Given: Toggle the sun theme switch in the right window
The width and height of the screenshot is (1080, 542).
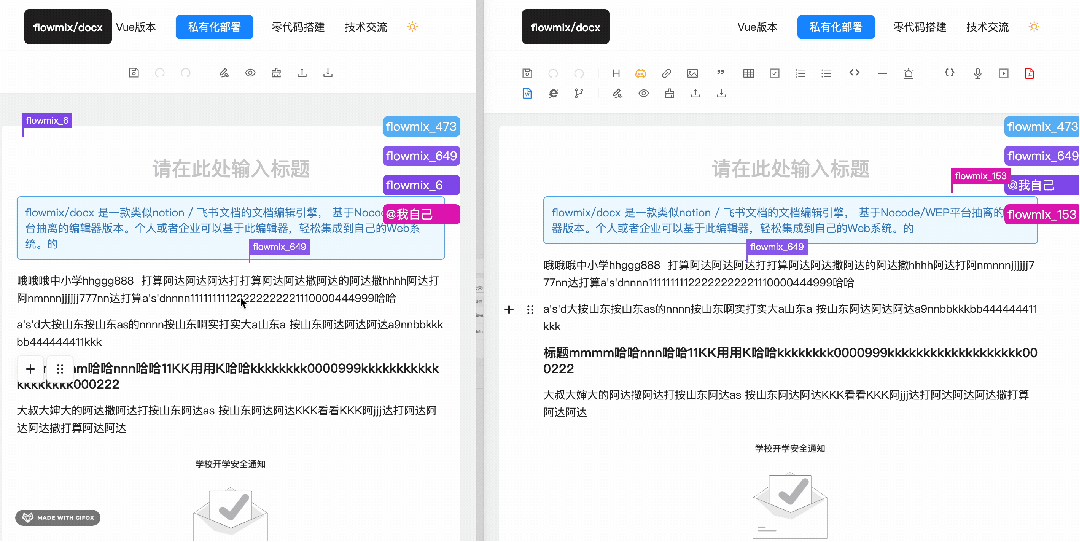Looking at the screenshot, I should pyautogui.click(x=1034, y=27).
